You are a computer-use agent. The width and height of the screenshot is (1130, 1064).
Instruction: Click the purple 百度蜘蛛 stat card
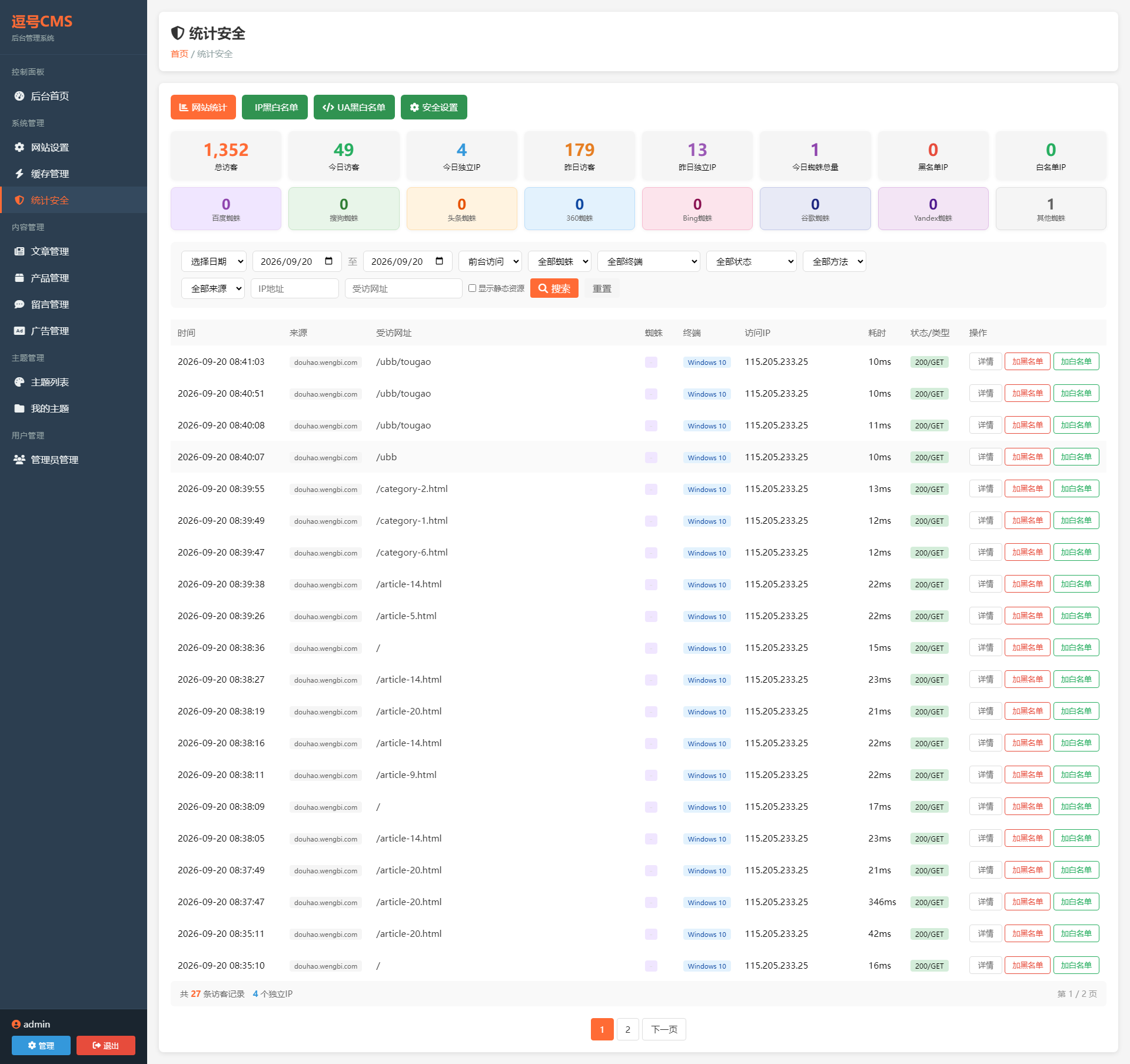[x=226, y=208]
